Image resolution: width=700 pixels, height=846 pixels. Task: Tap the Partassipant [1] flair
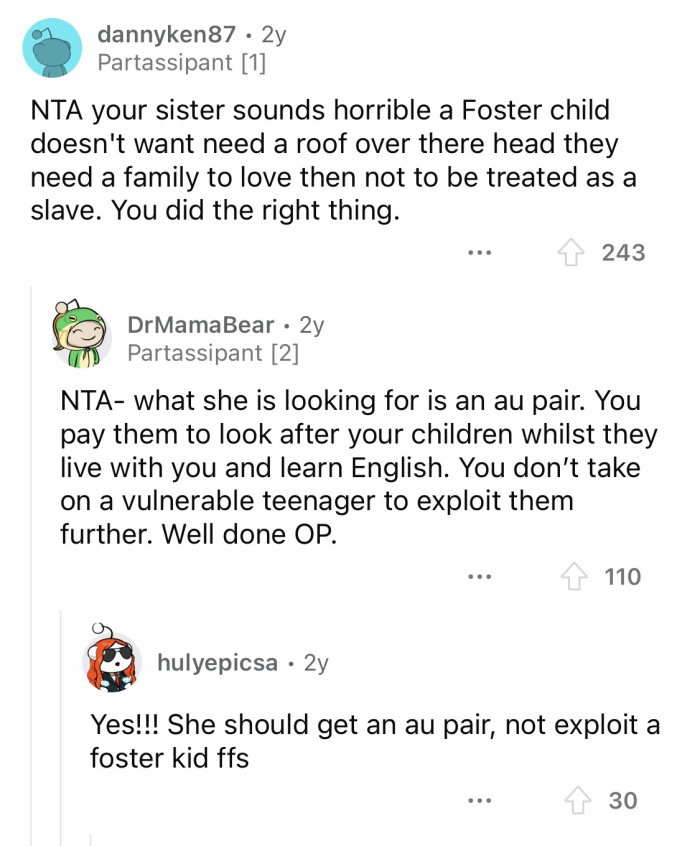(183, 62)
